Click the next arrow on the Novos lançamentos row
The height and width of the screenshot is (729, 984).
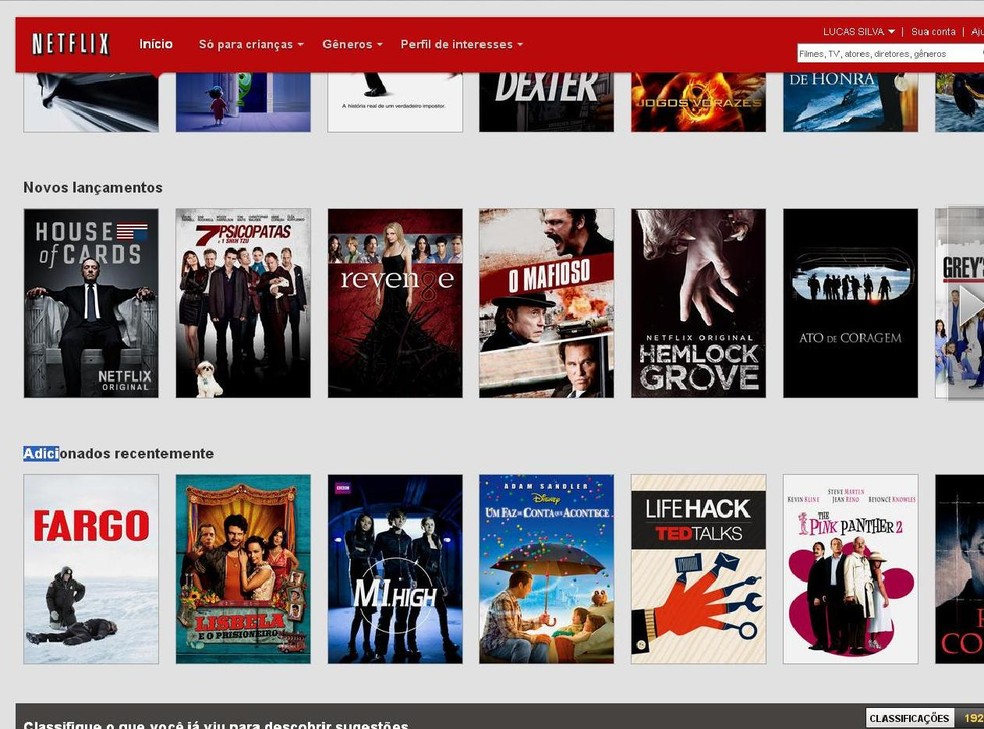tap(972, 303)
